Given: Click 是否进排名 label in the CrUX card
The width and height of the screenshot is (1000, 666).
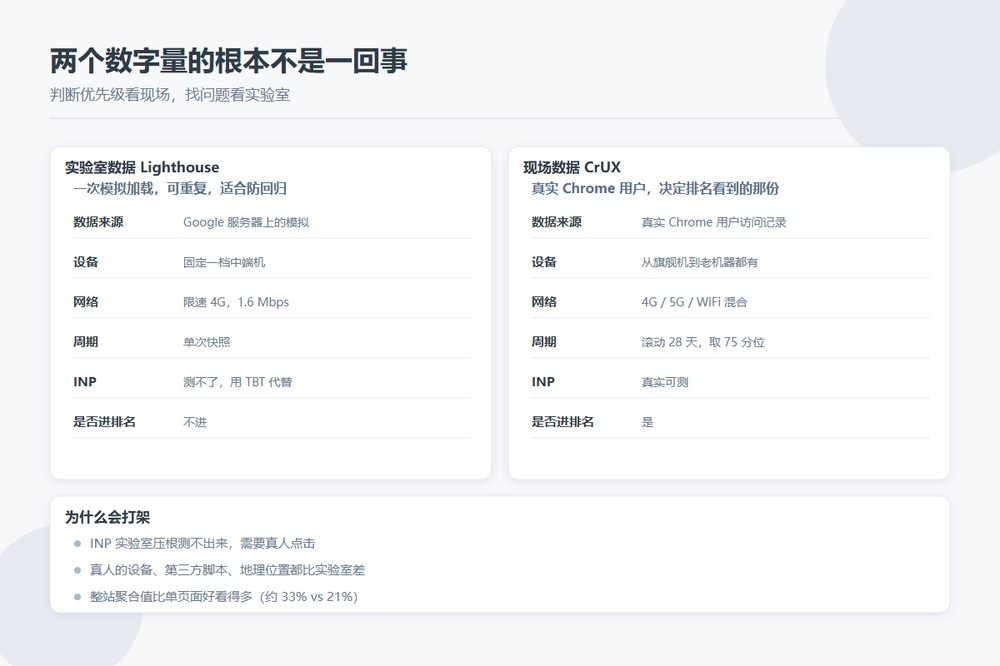Looking at the screenshot, I should click(x=562, y=422).
